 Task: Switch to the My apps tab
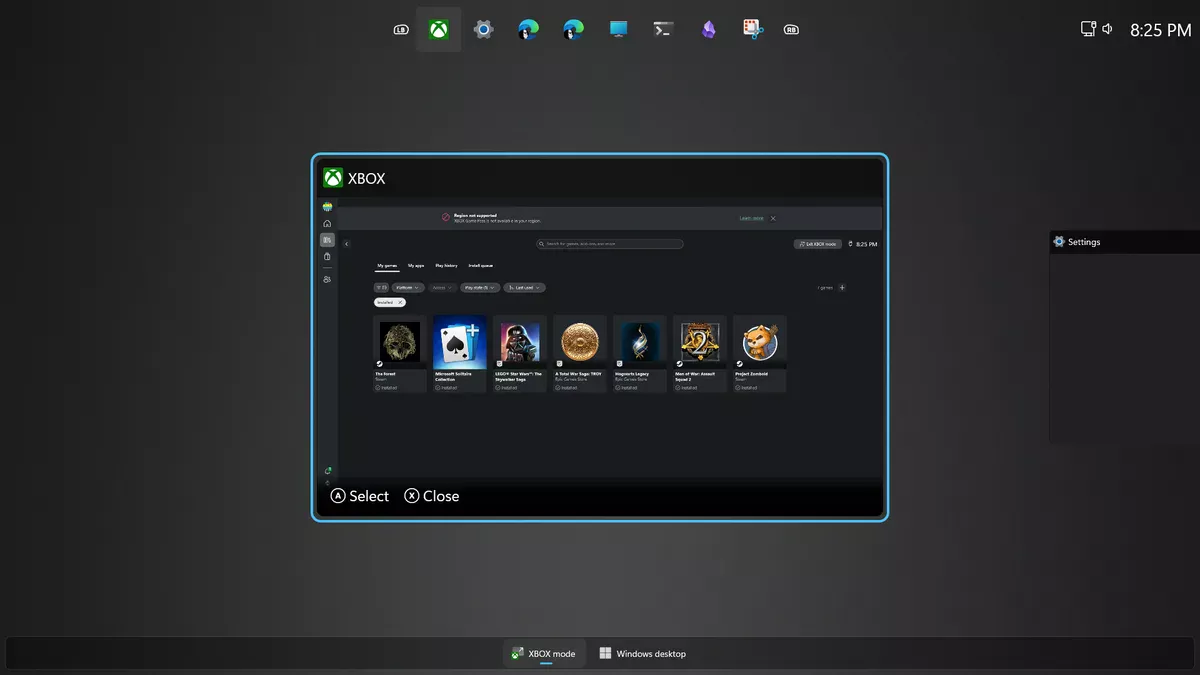click(416, 266)
